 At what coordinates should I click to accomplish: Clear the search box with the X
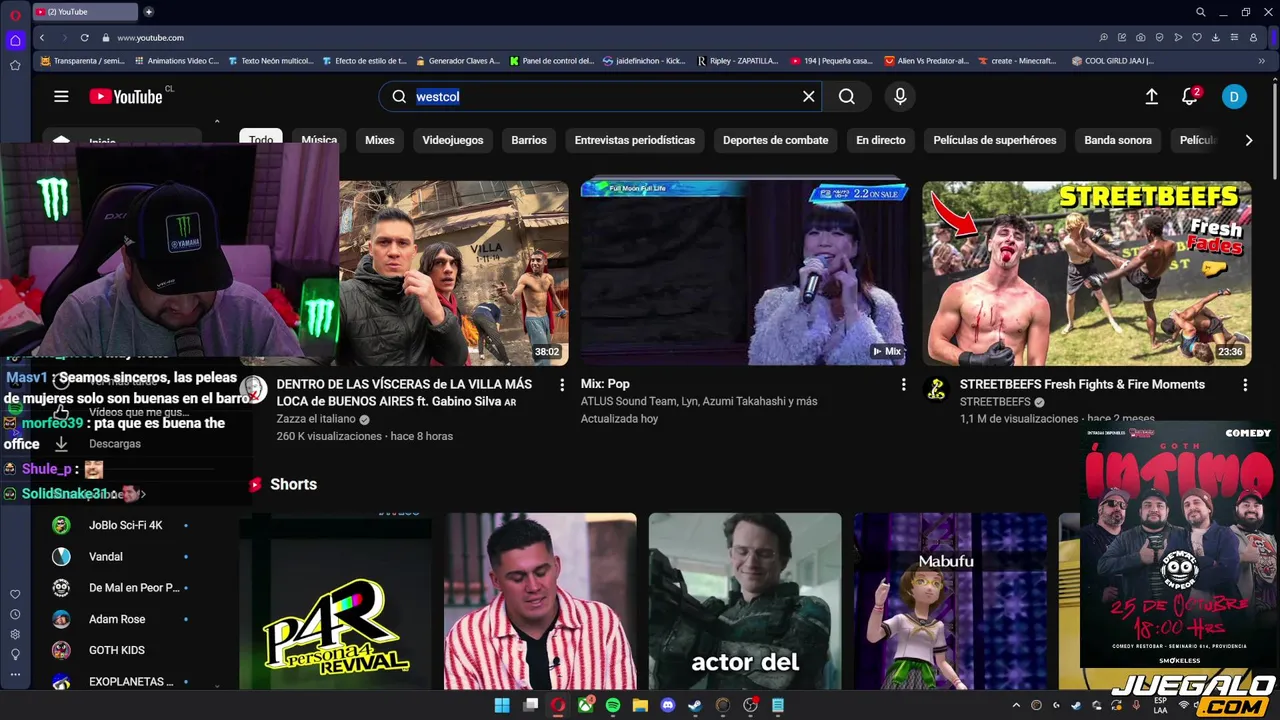809,97
